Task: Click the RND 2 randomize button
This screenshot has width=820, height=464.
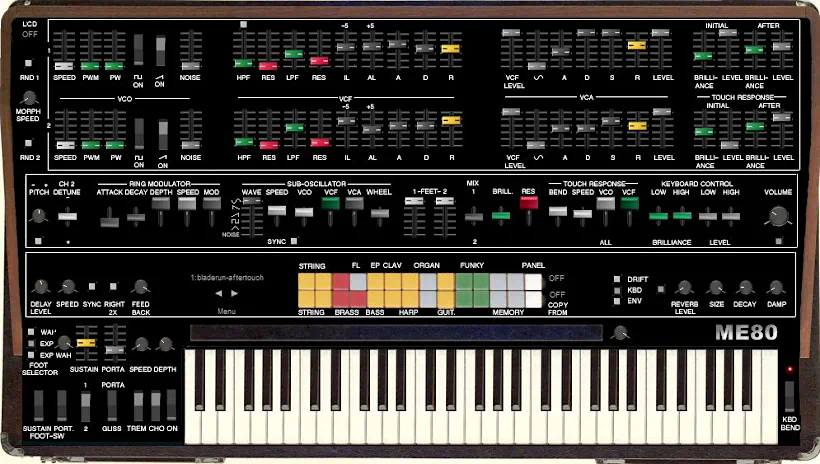Action: 28,143
